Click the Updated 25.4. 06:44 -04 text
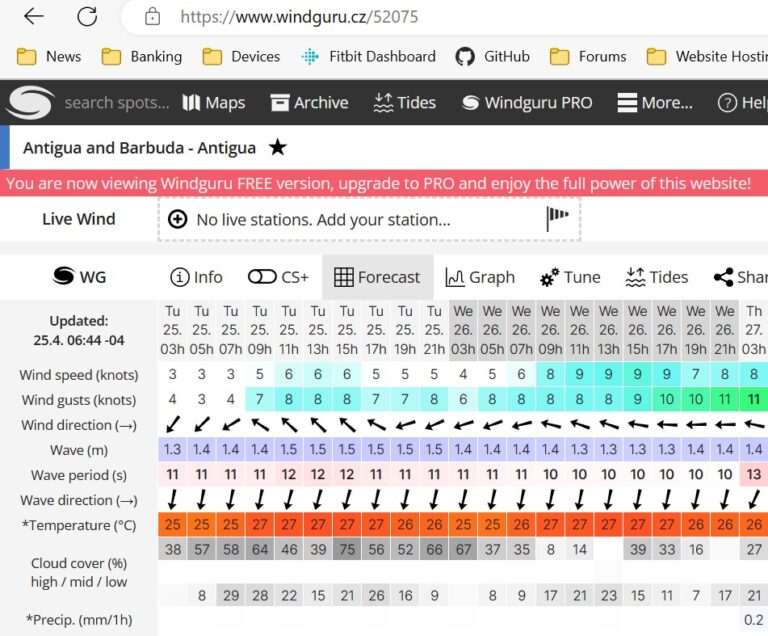Screen dimensions: 768x636 click(x=79, y=330)
